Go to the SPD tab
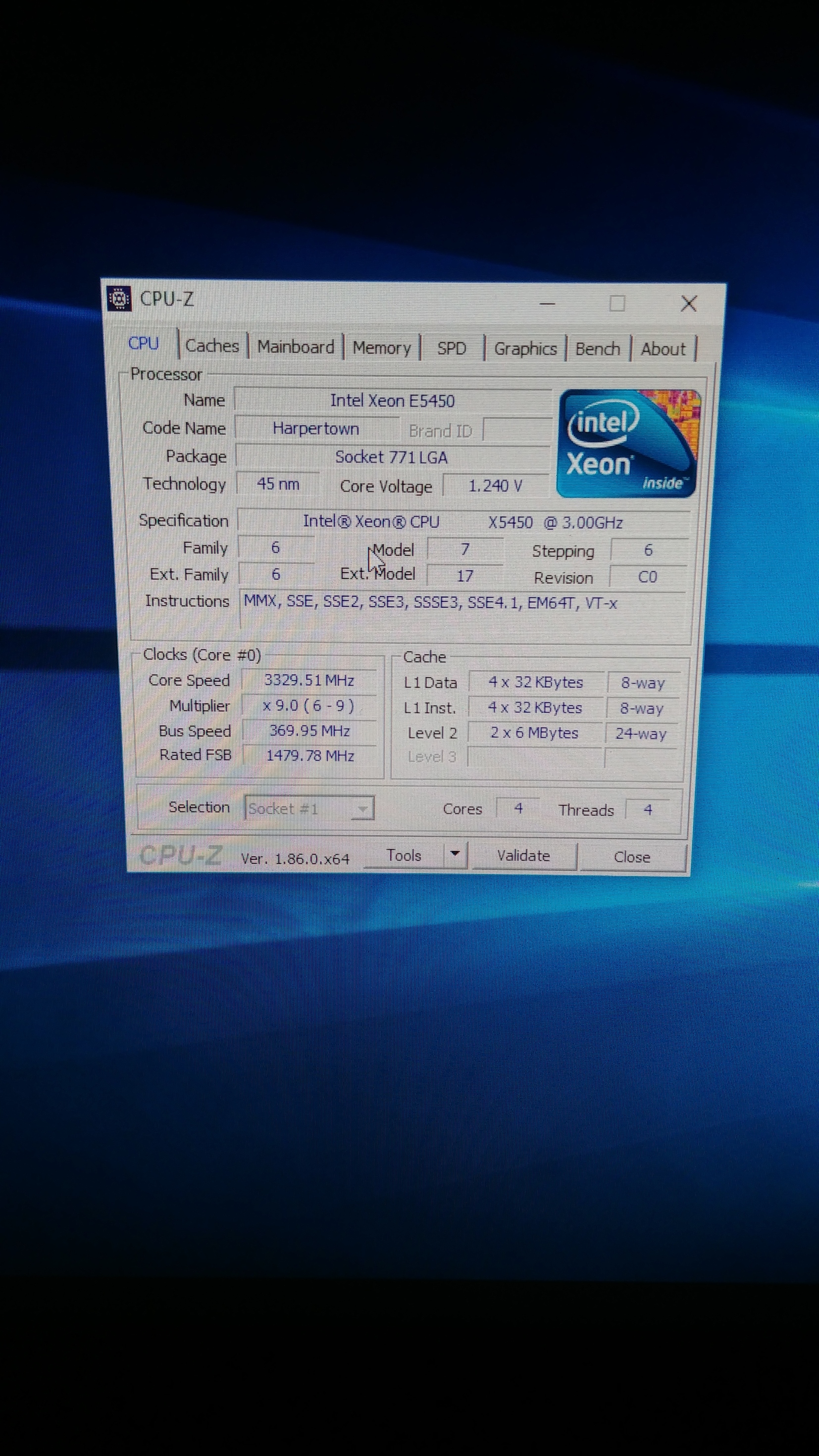Image resolution: width=819 pixels, height=1456 pixels. [452, 348]
